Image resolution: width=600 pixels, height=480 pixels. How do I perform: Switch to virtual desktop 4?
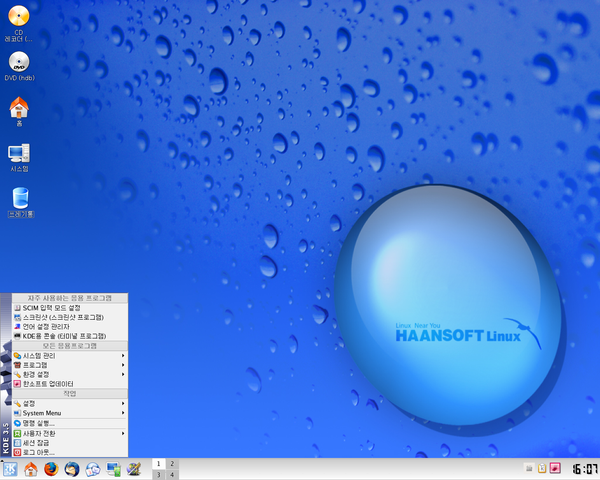(x=172, y=475)
